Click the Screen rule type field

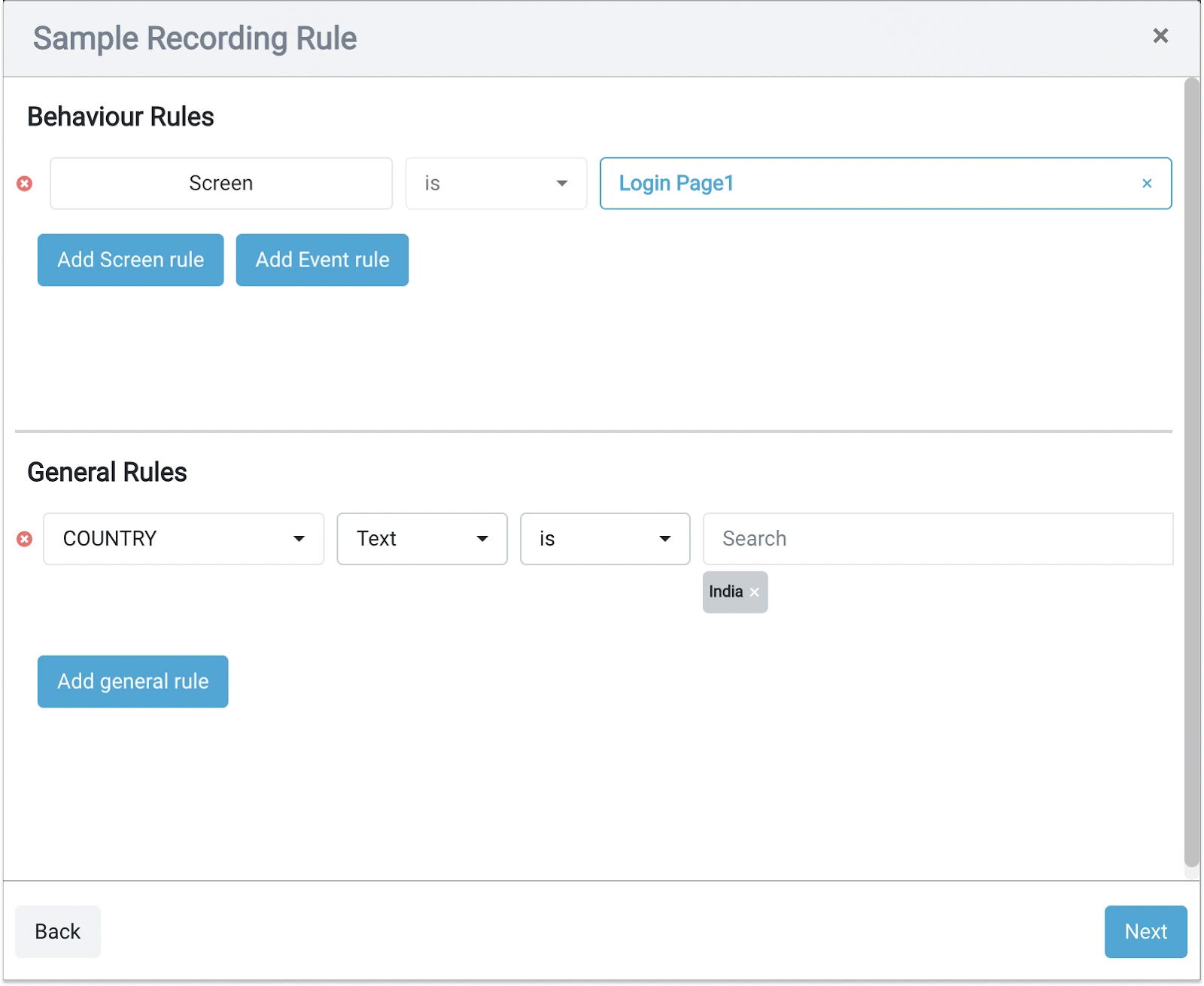pos(221,184)
